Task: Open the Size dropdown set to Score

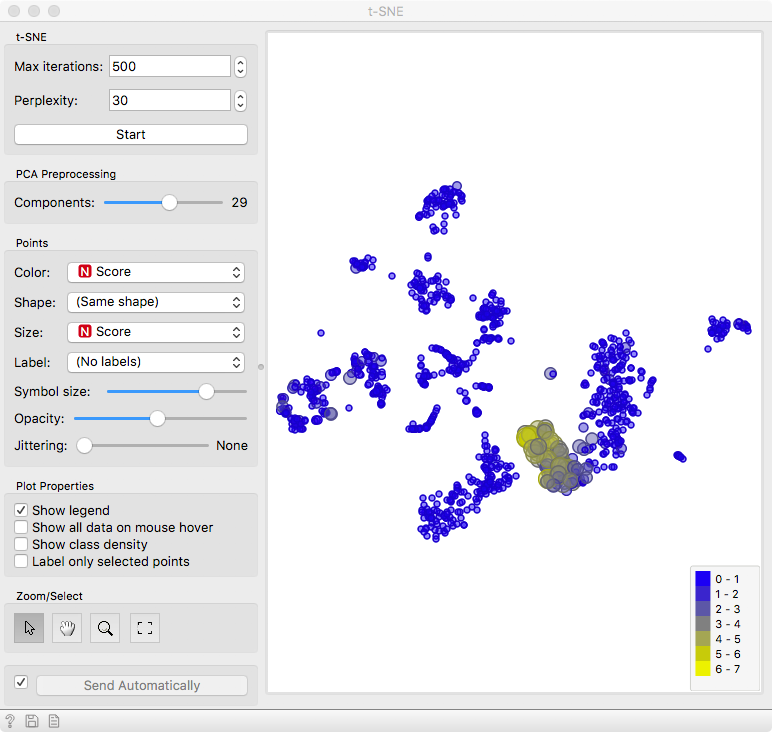Action: (x=156, y=332)
